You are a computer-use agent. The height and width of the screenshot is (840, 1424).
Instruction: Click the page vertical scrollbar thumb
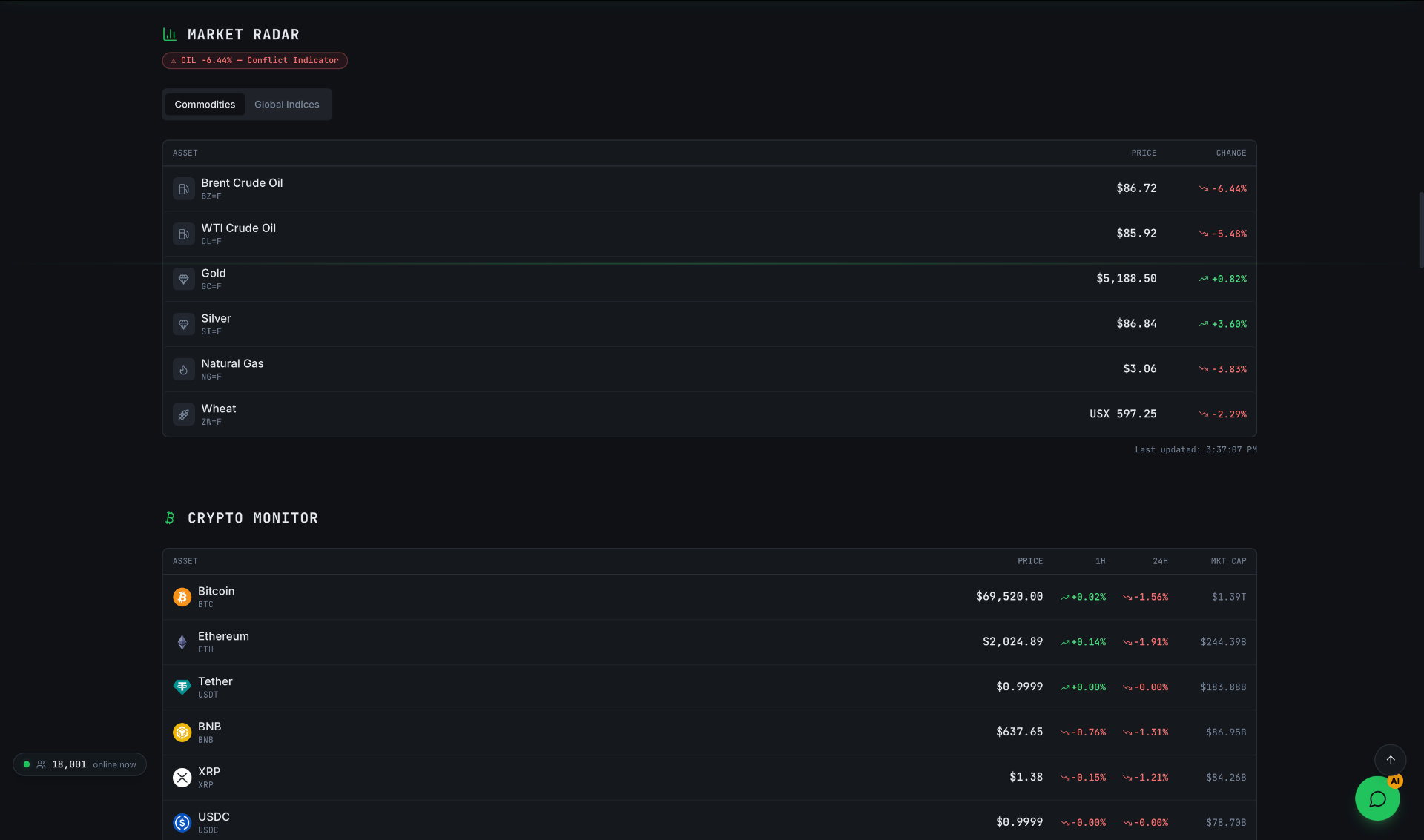click(x=1421, y=230)
